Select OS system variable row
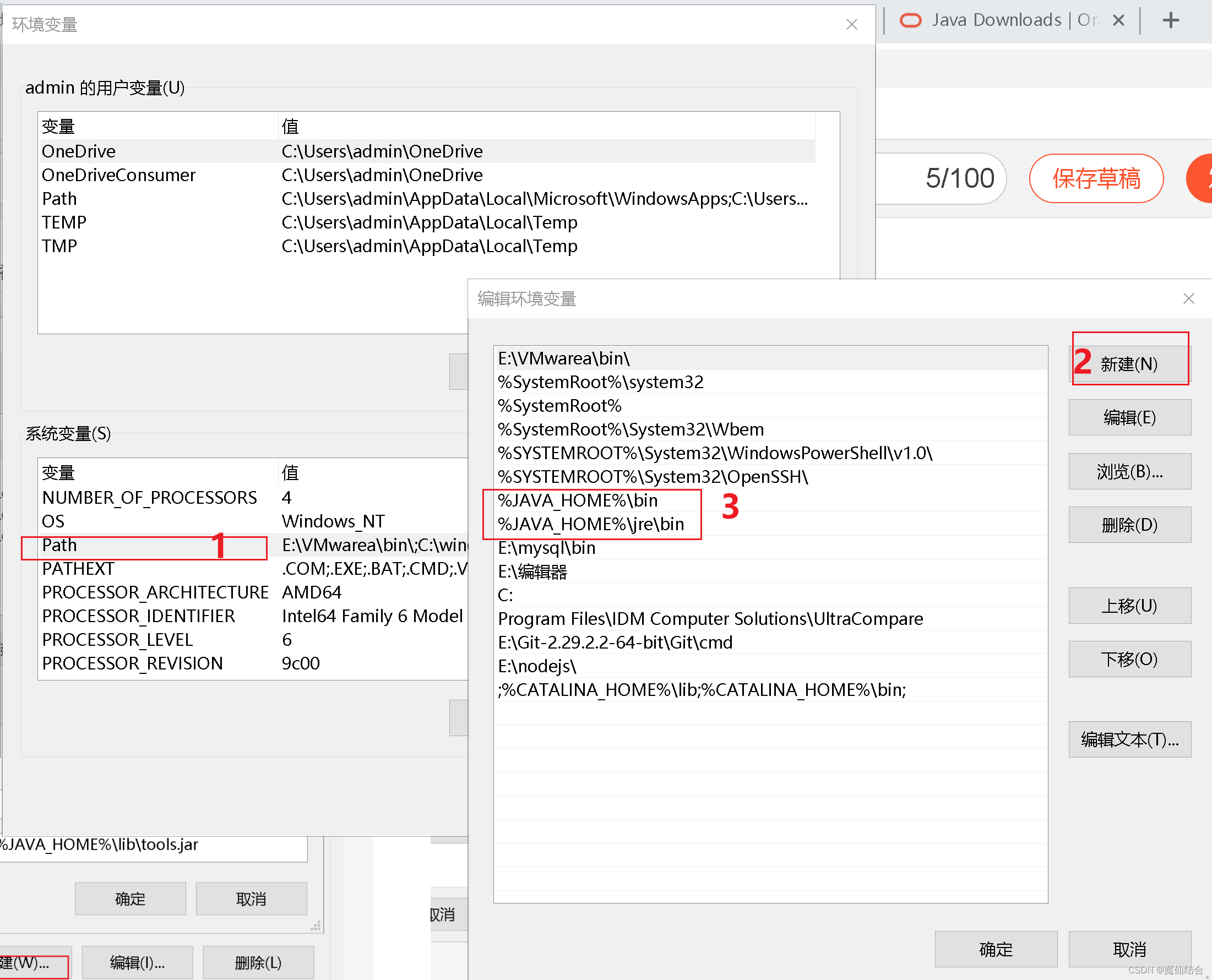The width and height of the screenshot is (1212, 980). [x=253, y=521]
